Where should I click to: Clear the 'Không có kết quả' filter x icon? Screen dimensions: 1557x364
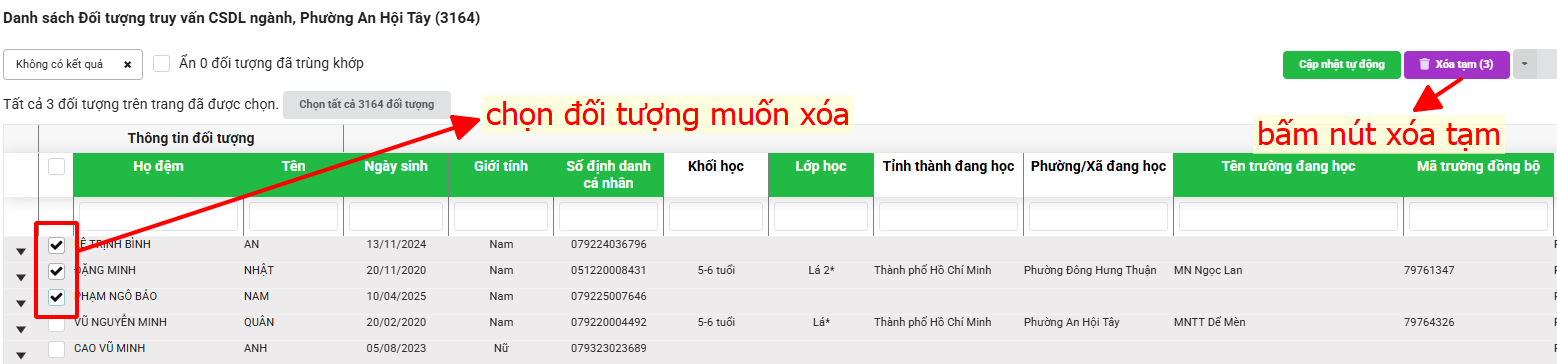pyautogui.click(x=127, y=64)
